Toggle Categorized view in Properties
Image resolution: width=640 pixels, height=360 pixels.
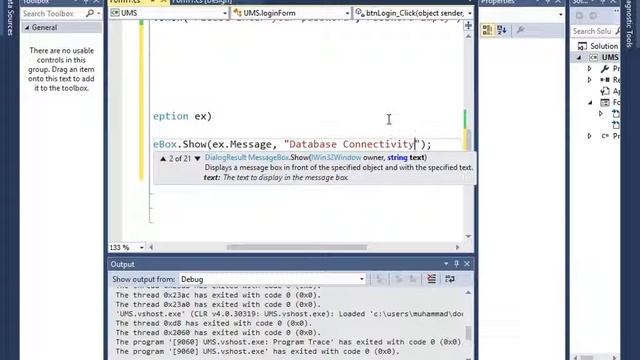(x=487, y=30)
